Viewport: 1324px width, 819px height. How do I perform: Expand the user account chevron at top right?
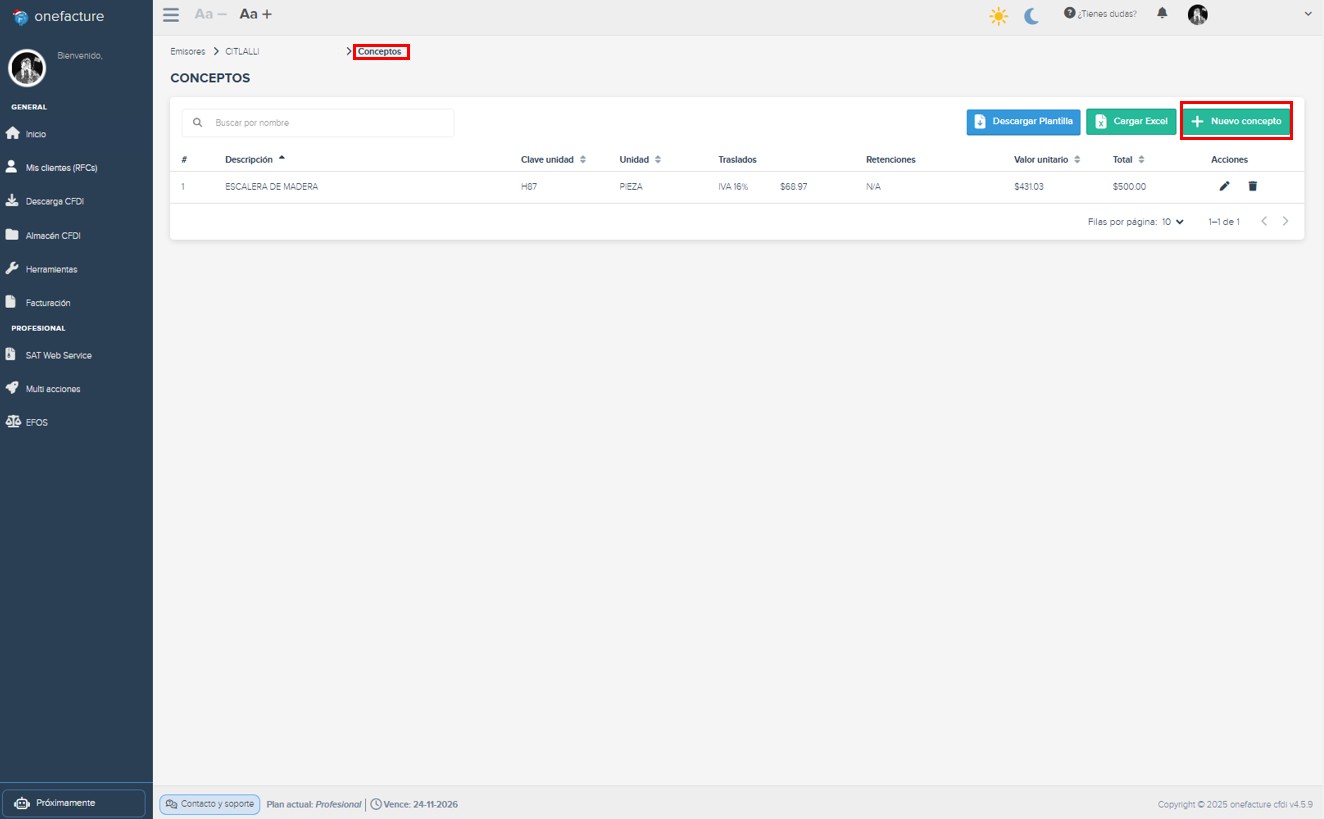(x=1306, y=13)
